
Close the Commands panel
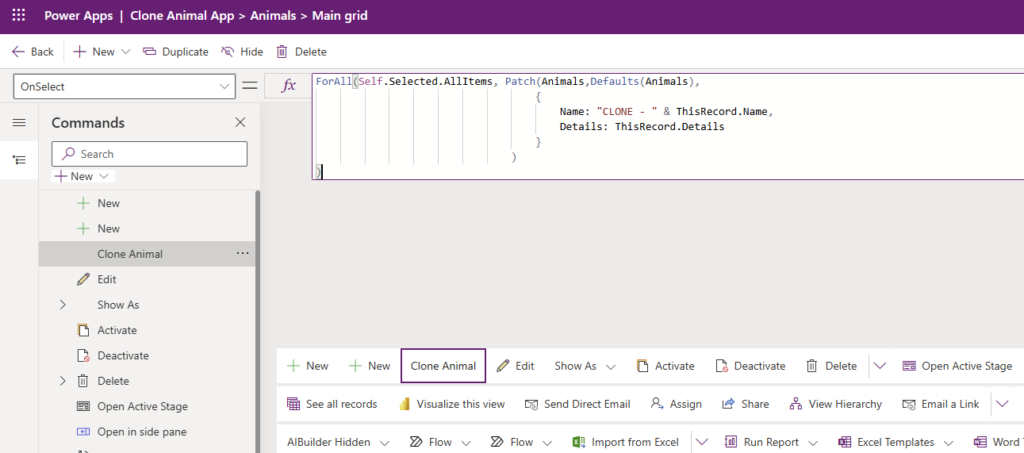coord(240,123)
